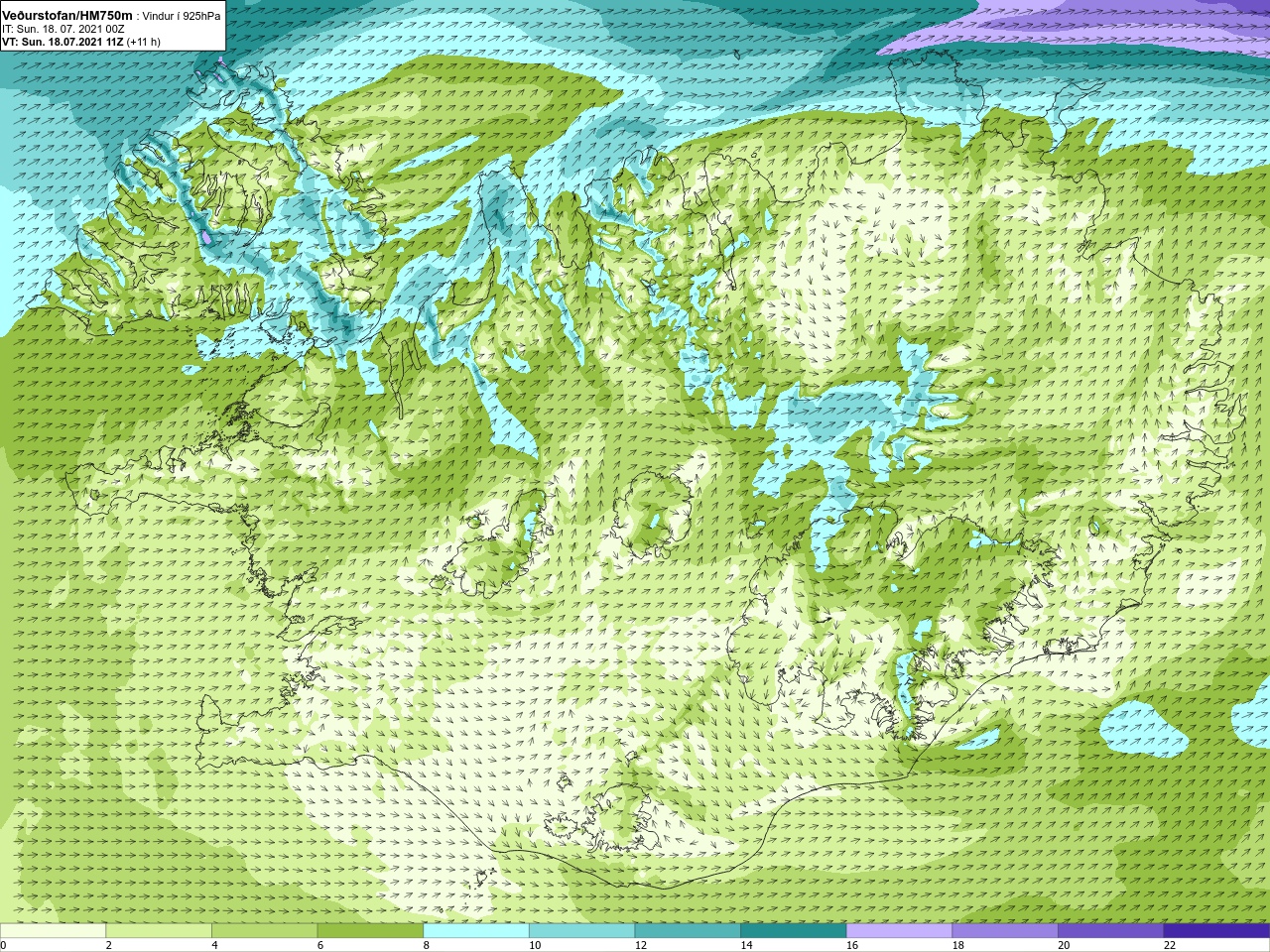Click the 'IT: Sun. 18. 07. 2021 00Z' line
This screenshot has width=1270, height=952.
(63, 29)
